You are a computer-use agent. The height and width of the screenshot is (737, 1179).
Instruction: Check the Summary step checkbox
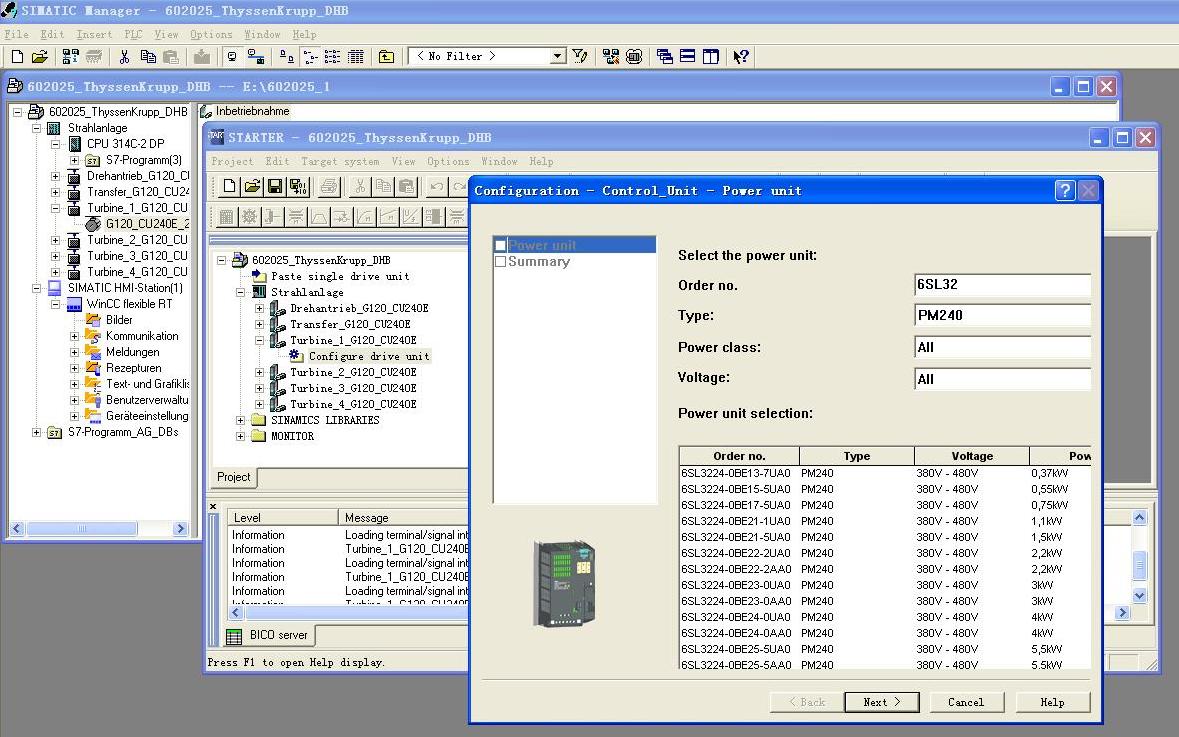coord(501,262)
